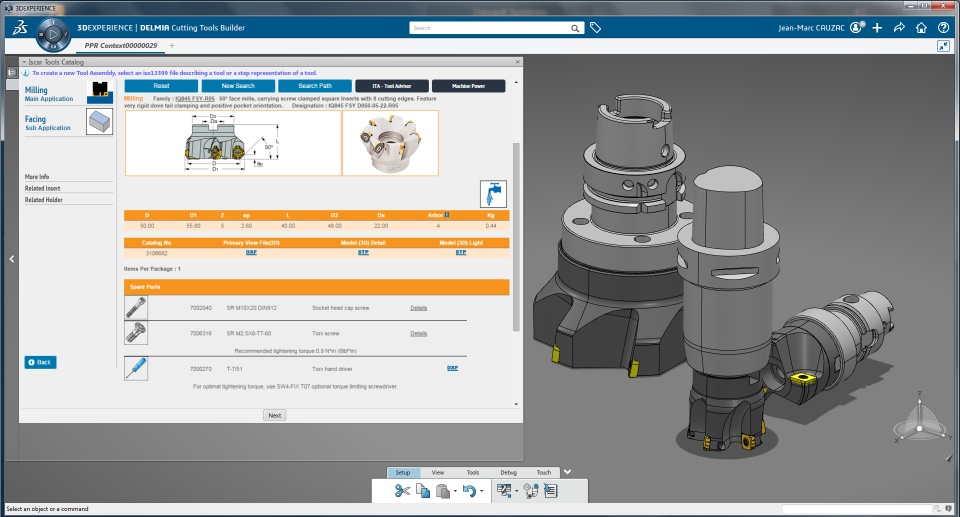Click the Back button

(x=40, y=362)
